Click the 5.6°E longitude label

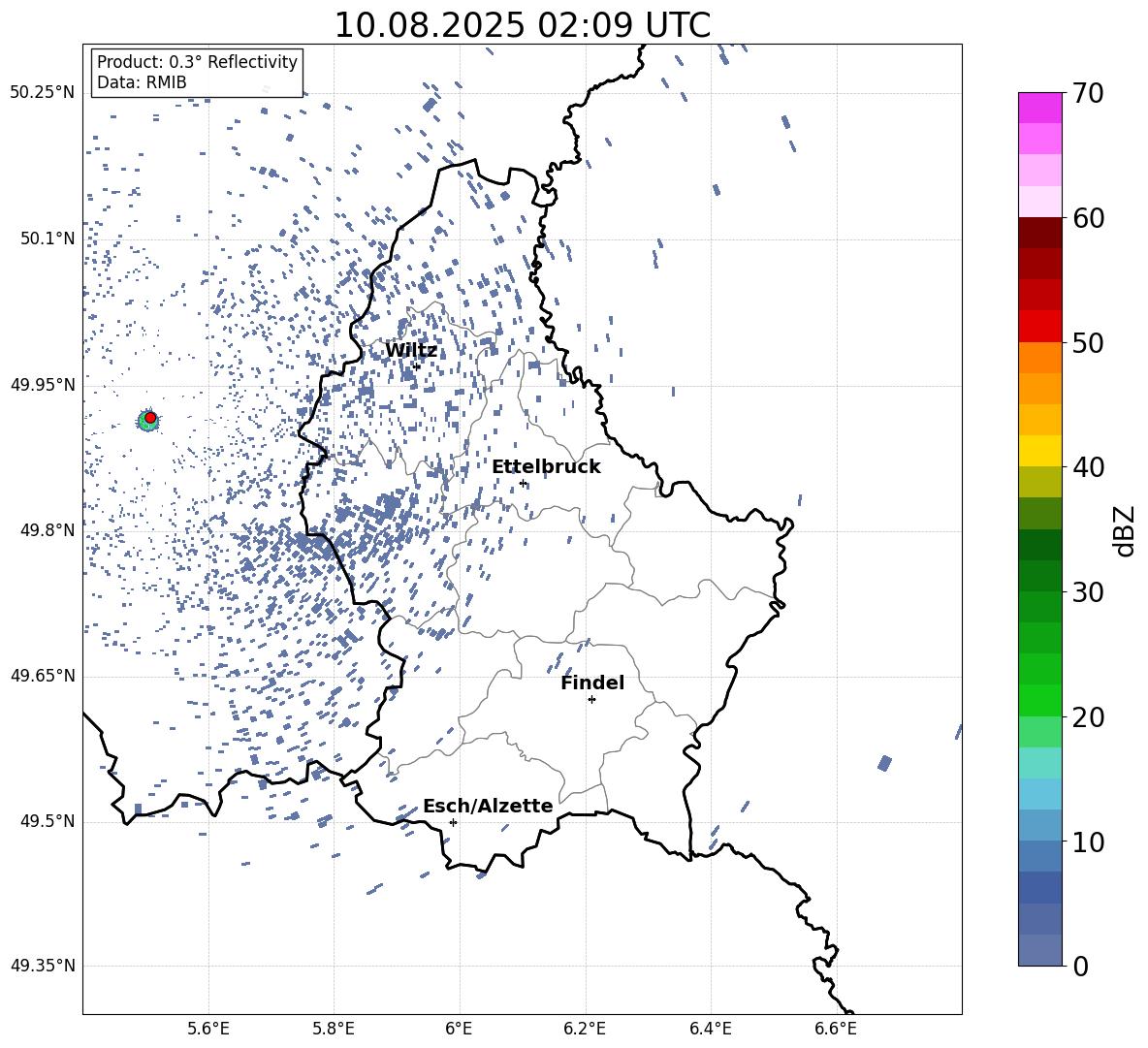point(208,1029)
